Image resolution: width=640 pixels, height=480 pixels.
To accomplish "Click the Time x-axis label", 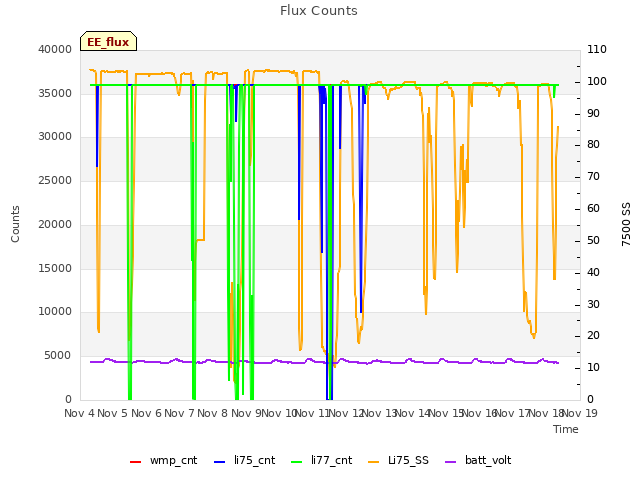I will (x=566, y=429).
